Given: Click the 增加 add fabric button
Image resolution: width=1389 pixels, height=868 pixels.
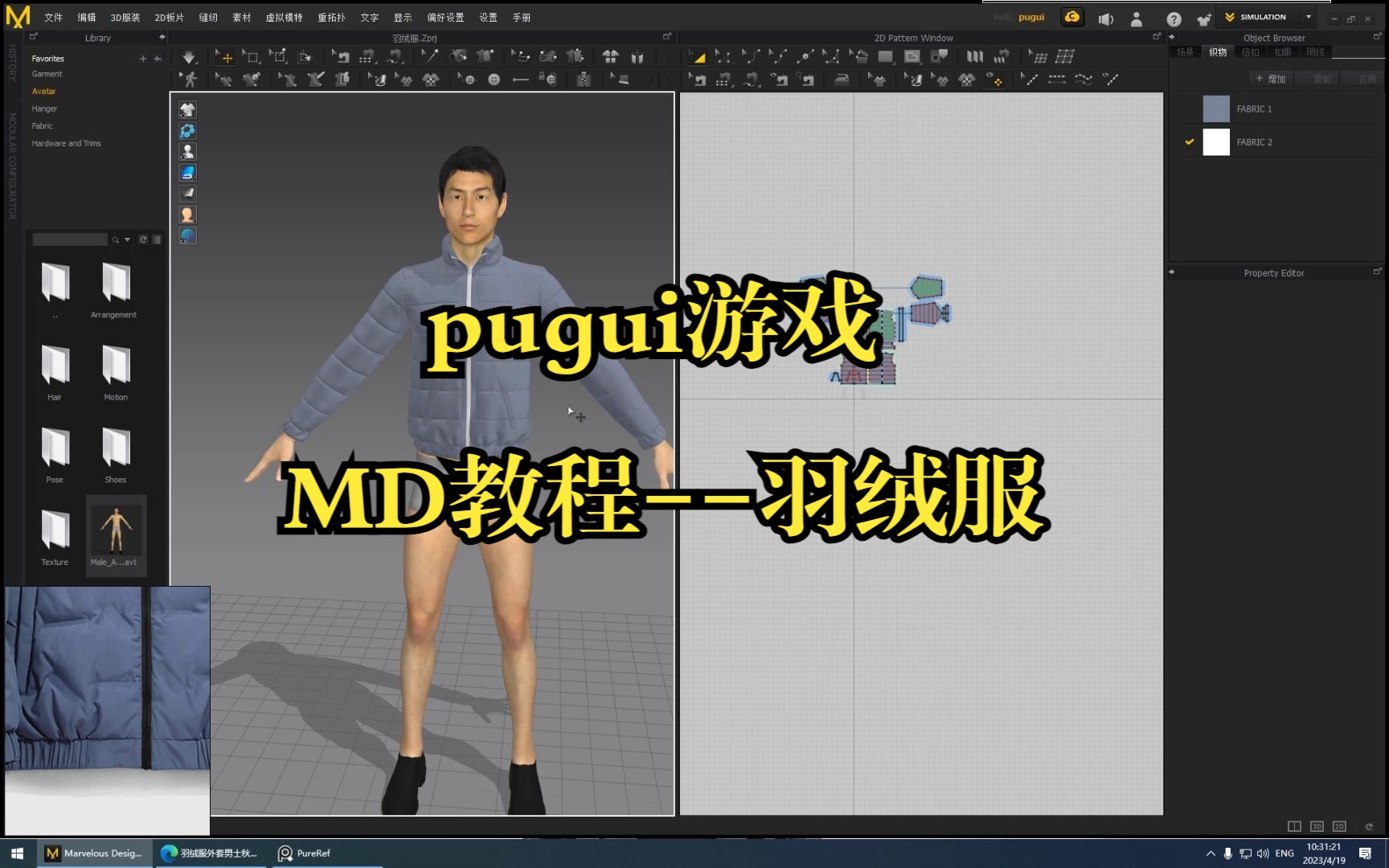Looking at the screenshot, I should (1270, 79).
